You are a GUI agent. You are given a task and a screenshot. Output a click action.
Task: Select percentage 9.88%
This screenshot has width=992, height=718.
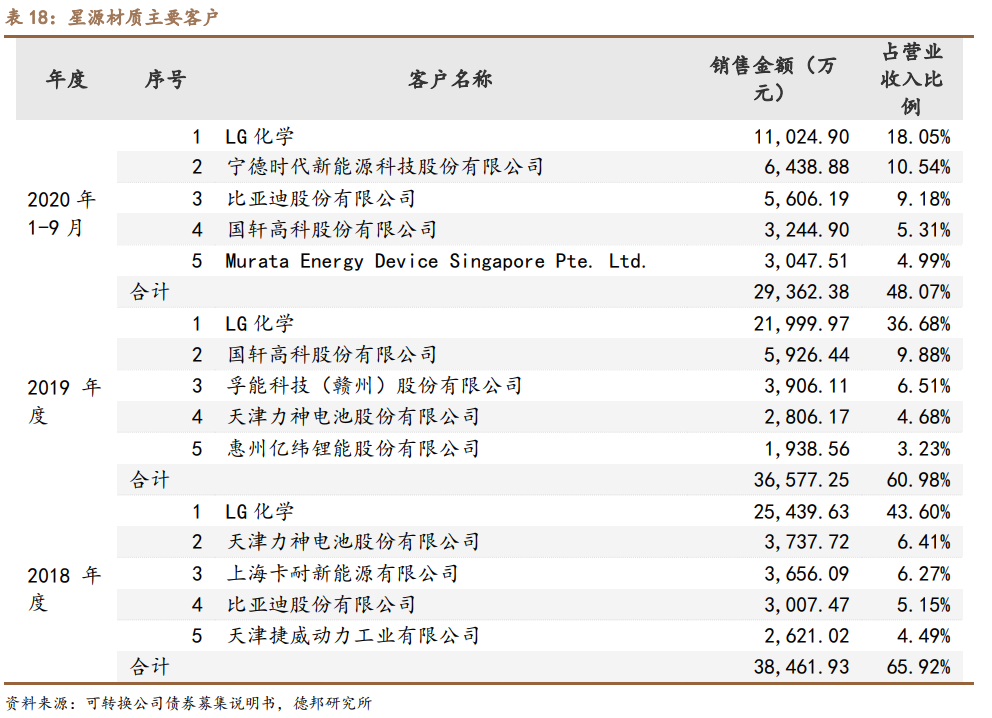click(923, 354)
